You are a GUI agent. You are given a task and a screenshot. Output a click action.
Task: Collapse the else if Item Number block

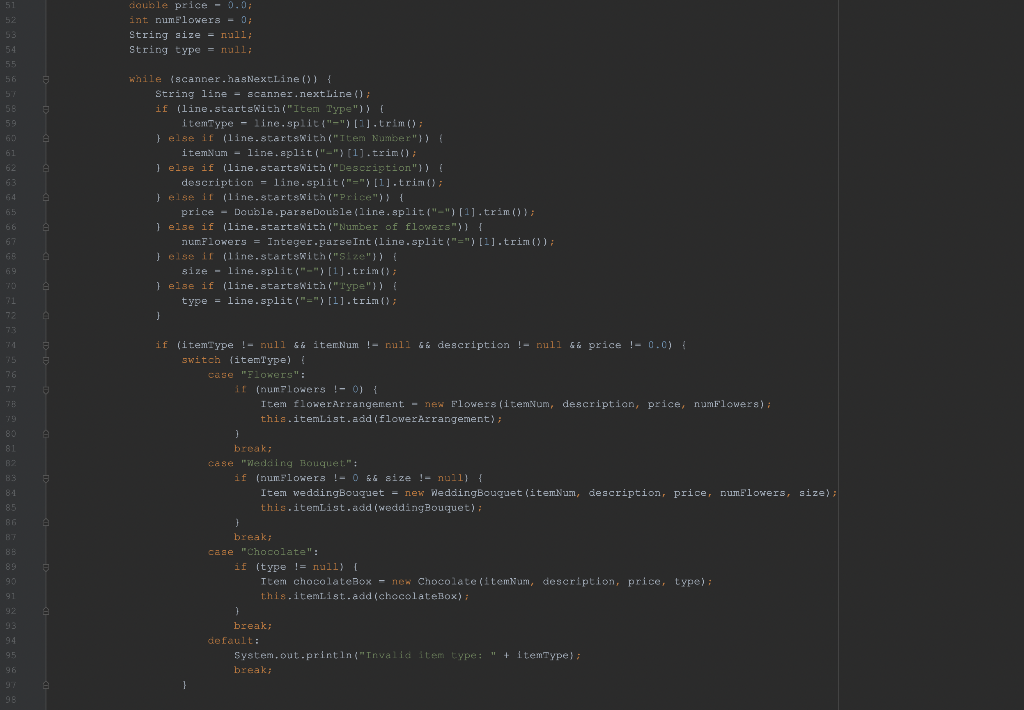click(x=47, y=137)
